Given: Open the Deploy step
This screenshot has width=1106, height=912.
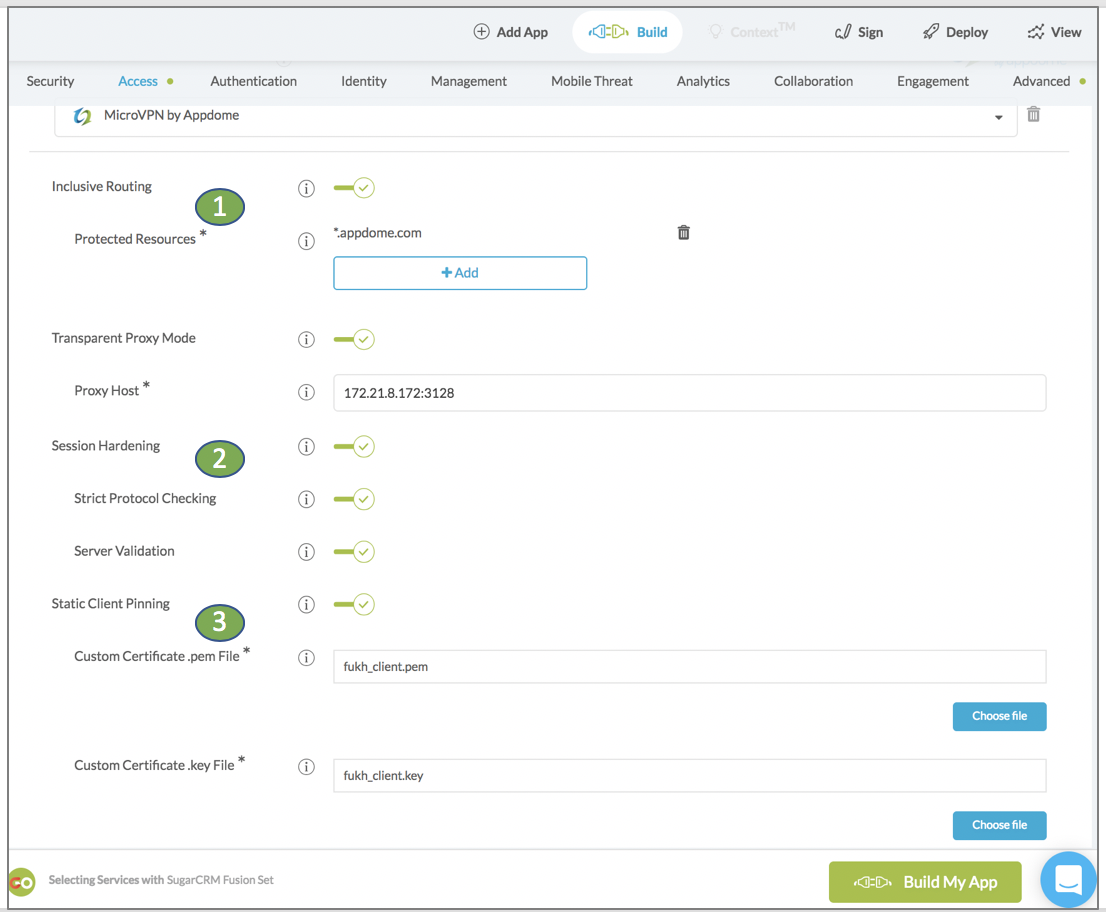Looking at the screenshot, I should point(955,32).
